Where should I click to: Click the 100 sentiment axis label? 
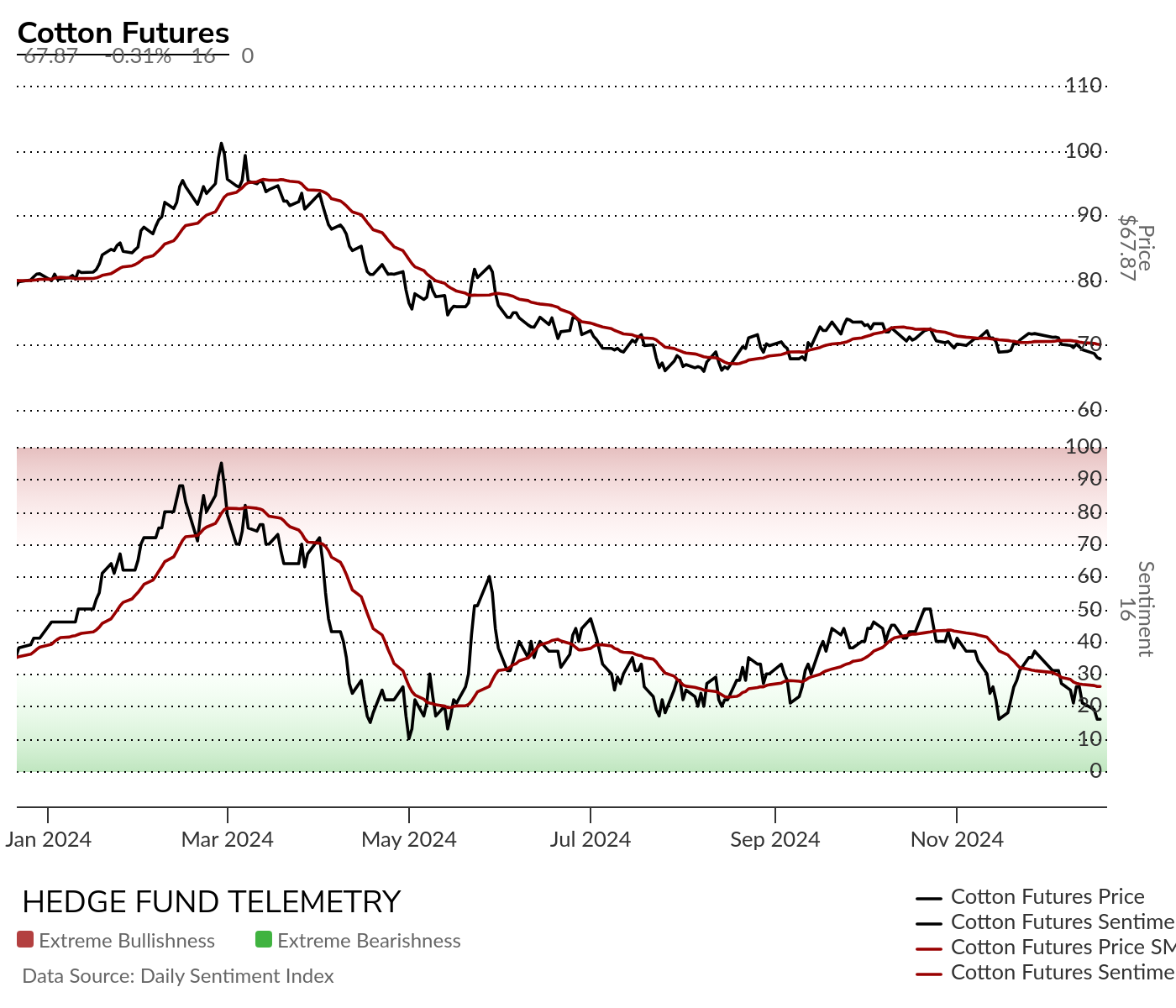(x=1084, y=446)
